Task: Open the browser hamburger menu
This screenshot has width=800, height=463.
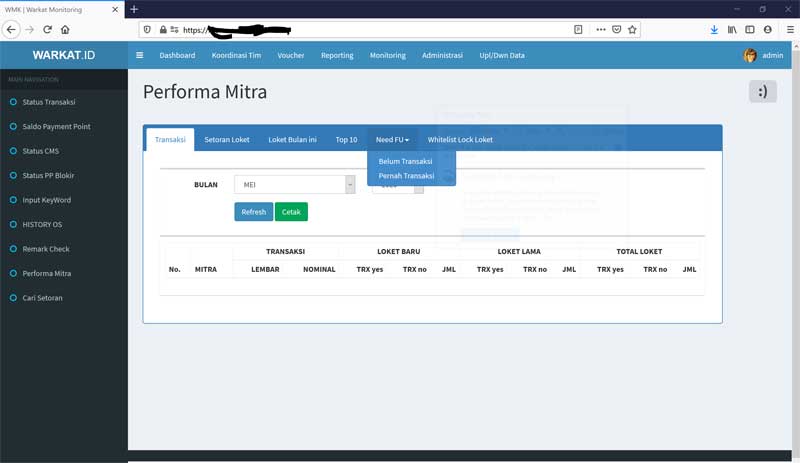Action: click(790, 30)
